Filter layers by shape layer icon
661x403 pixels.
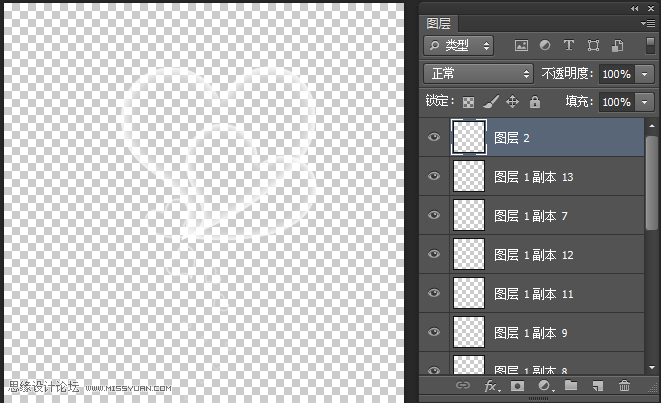click(593, 46)
